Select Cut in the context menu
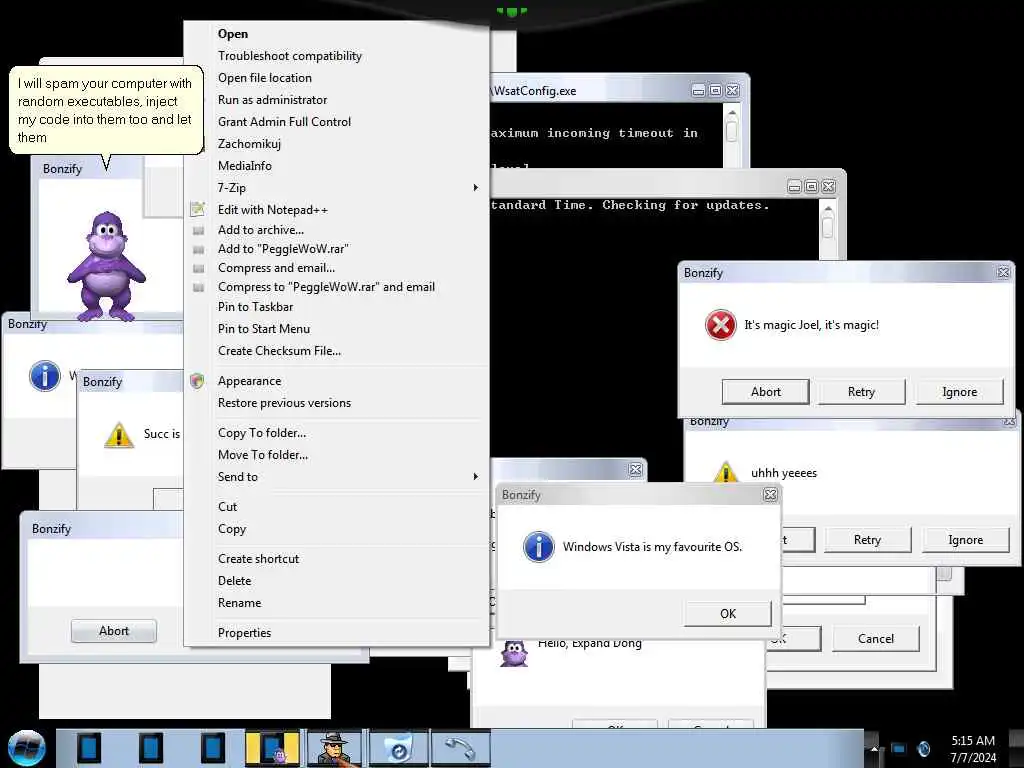Image resolution: width=1024 pixels, height=768 pixels. (x=337, y=507)
